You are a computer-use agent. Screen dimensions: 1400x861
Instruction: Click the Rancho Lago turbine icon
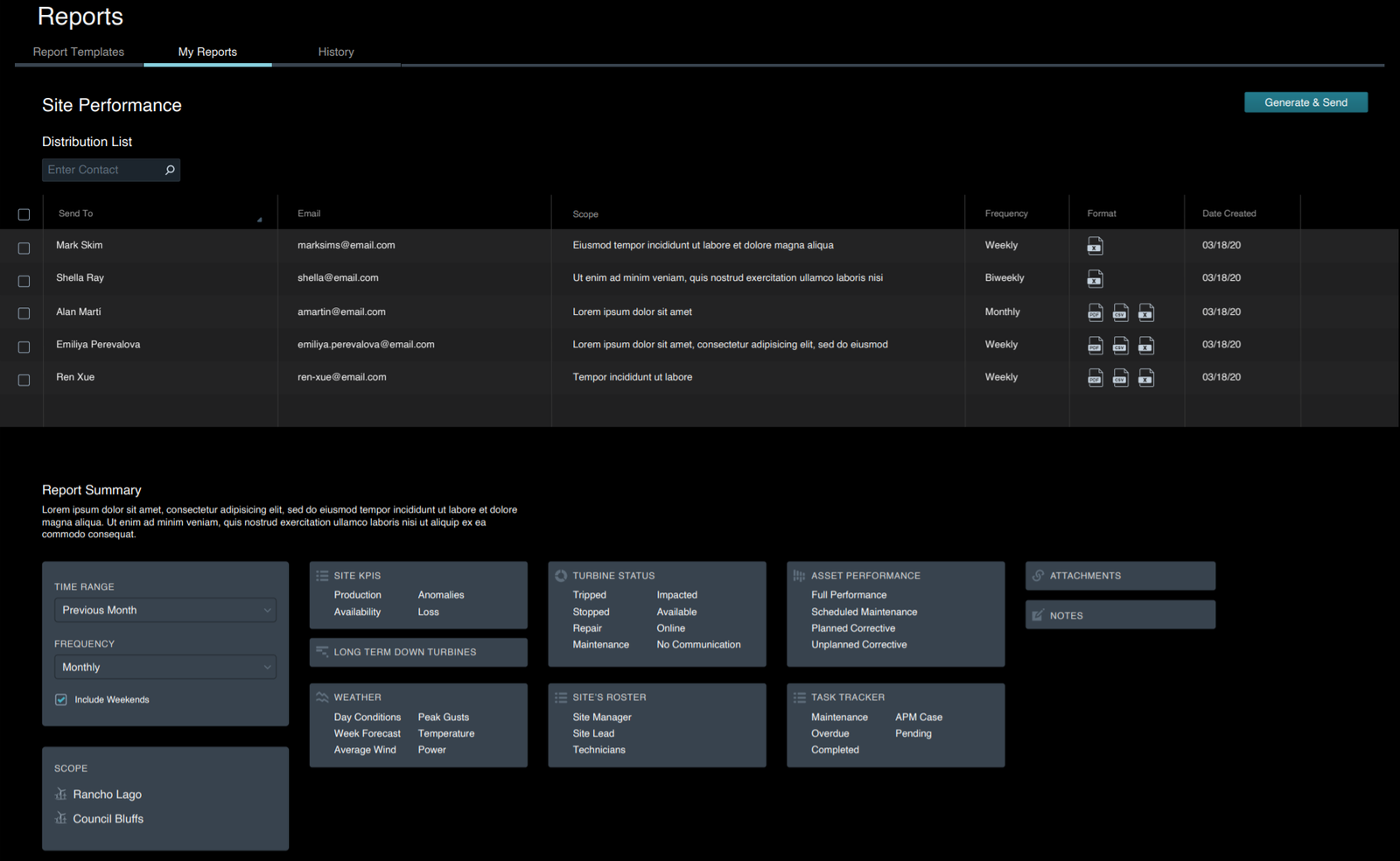click(x=60, y=794)
